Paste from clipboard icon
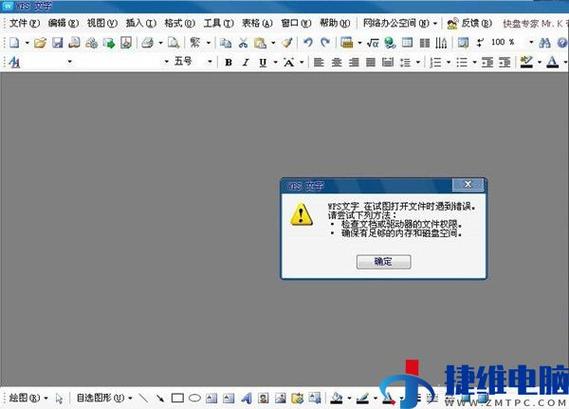Image resolution: width=569 pixels, height=409 pixels. (260, 43)
